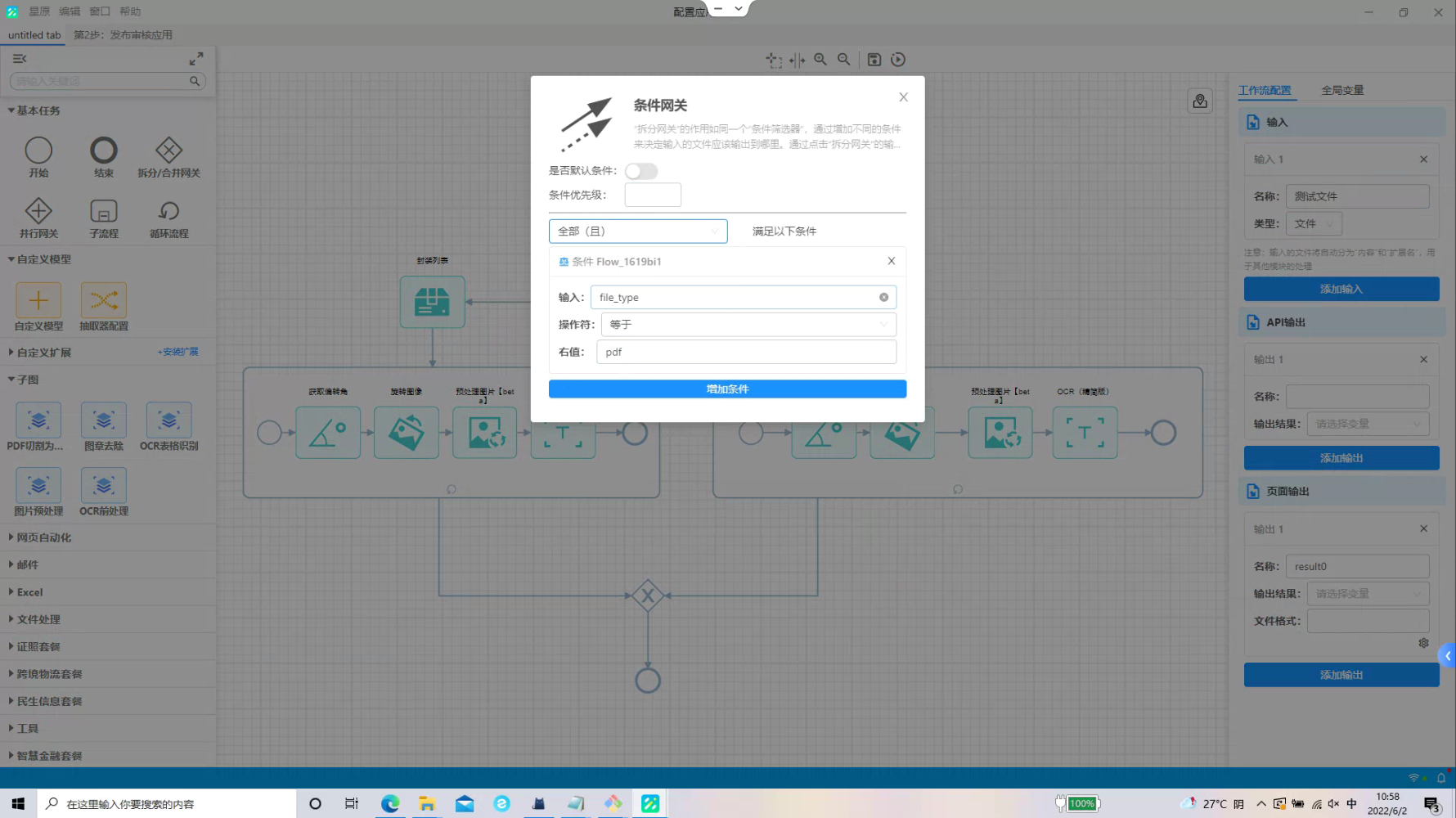Collapse the left sidebar menu icon
The image size is (1456, 818).
(x=20, y=59)
